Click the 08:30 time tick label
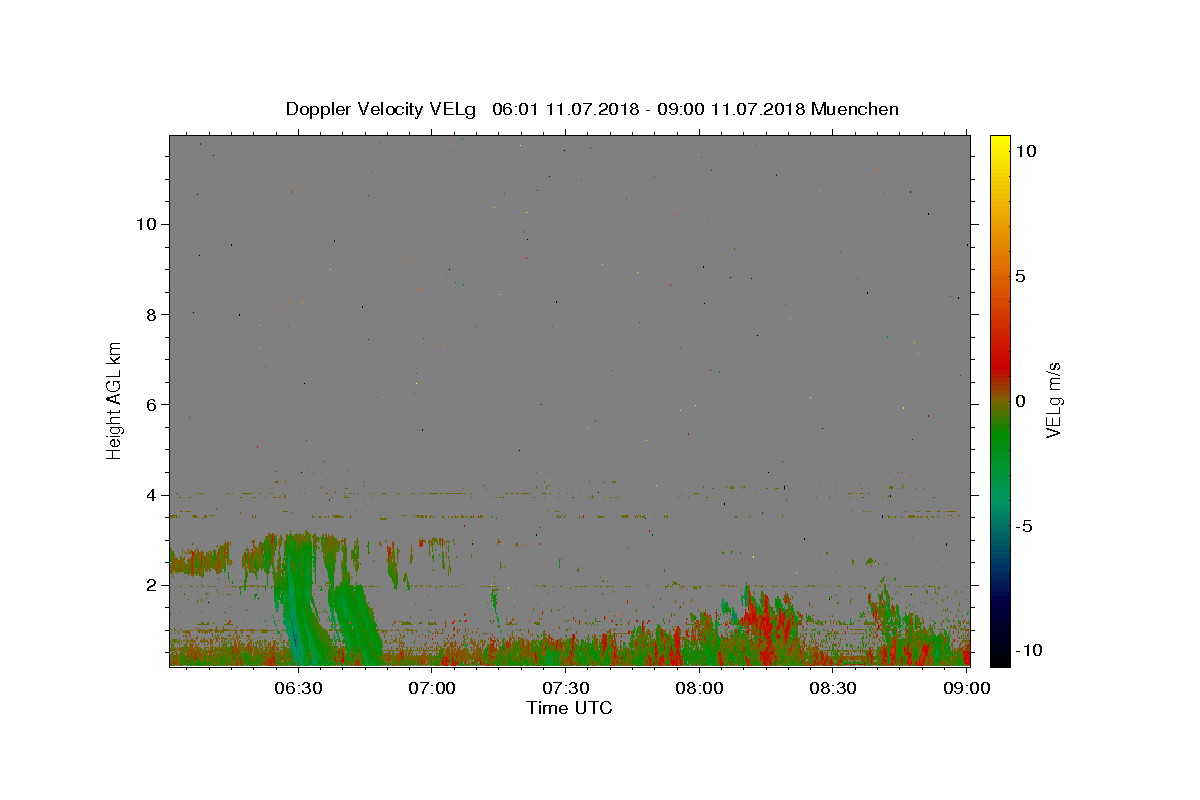Image resolution: width=1200 pixels, height=800 pixels. point(834,688)
